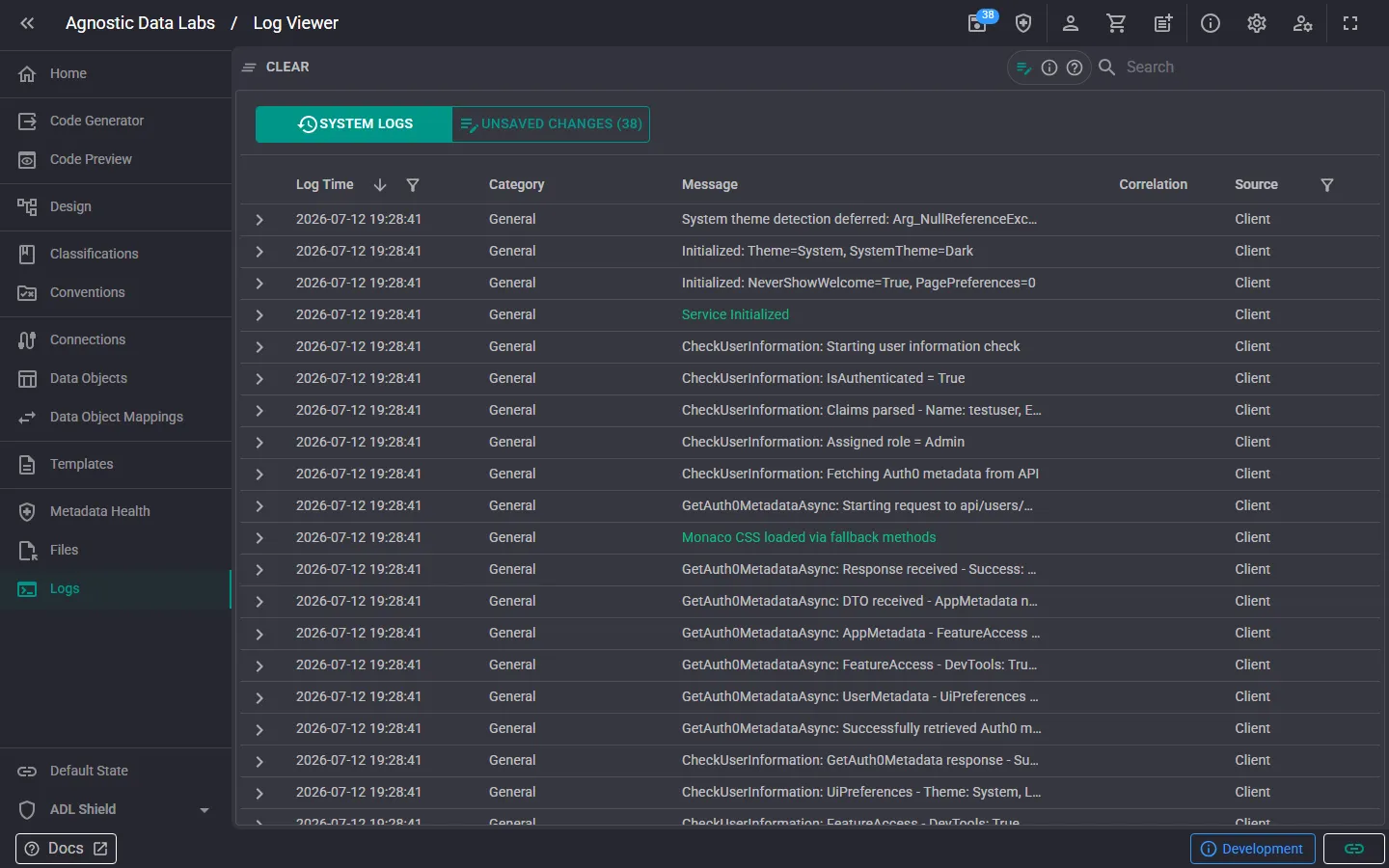Click 'Starting request to api/users/' message

pos(857,505)
